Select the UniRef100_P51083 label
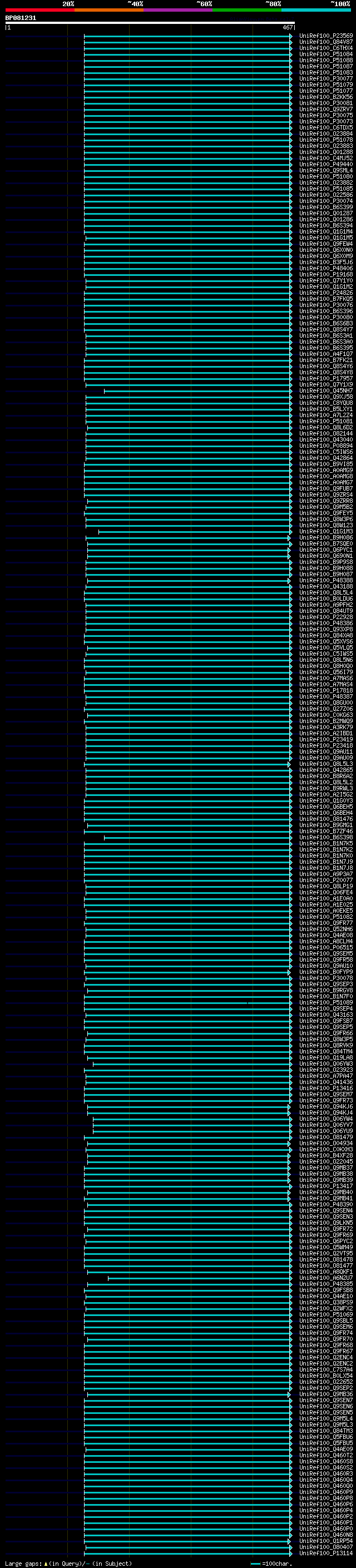 click(x=325, y=72)
